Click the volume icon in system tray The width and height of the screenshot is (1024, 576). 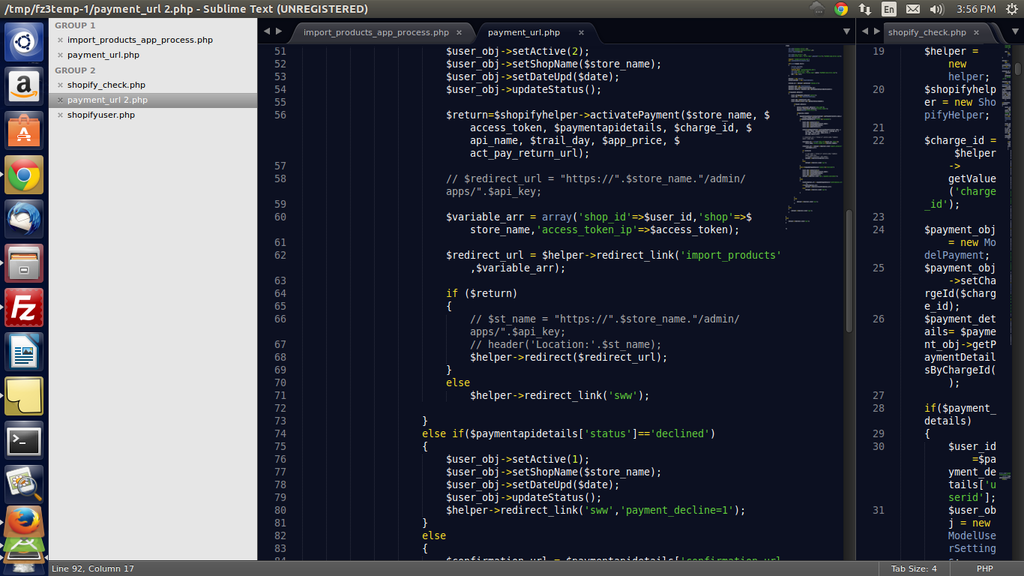(x=936, y=9)
